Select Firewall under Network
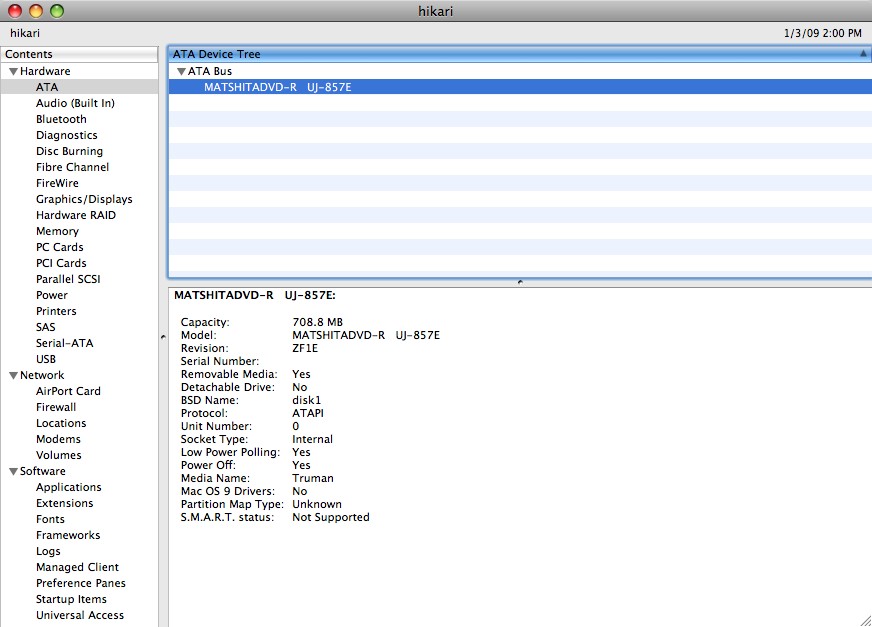Image resolution: width=872 pixels, height=627 pixels. pos(56,407)
